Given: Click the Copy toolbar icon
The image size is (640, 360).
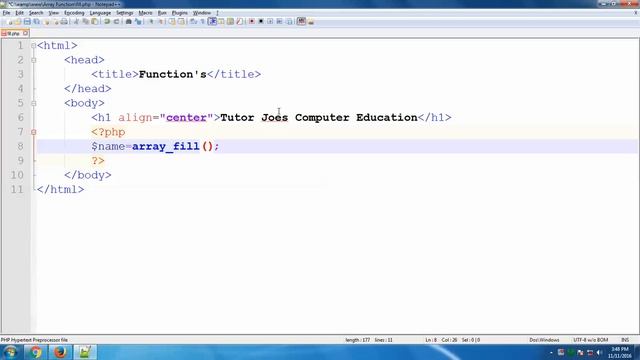Looking at the screenshot, I should click(x=85, y=21).
